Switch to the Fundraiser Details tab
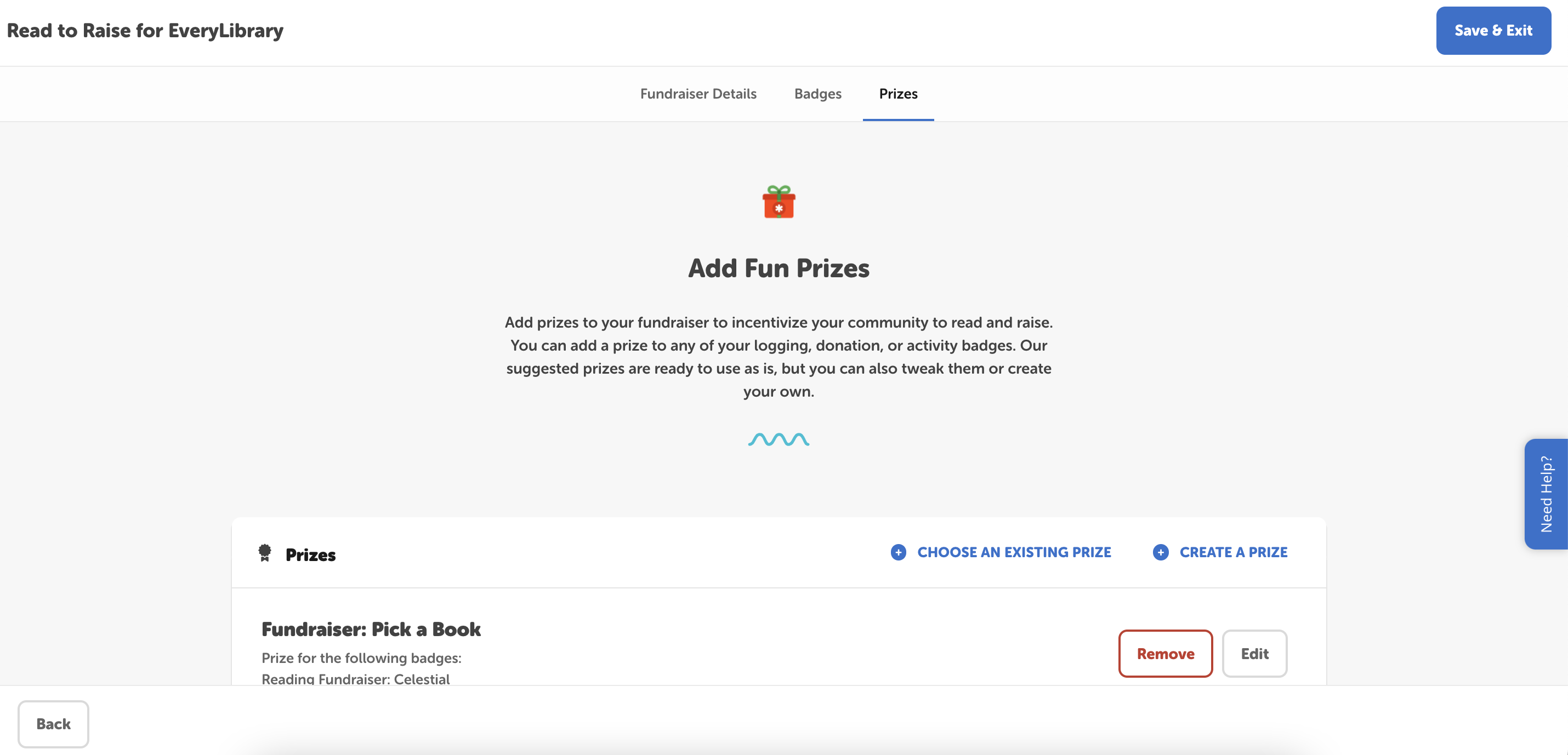 click(697, 94)
